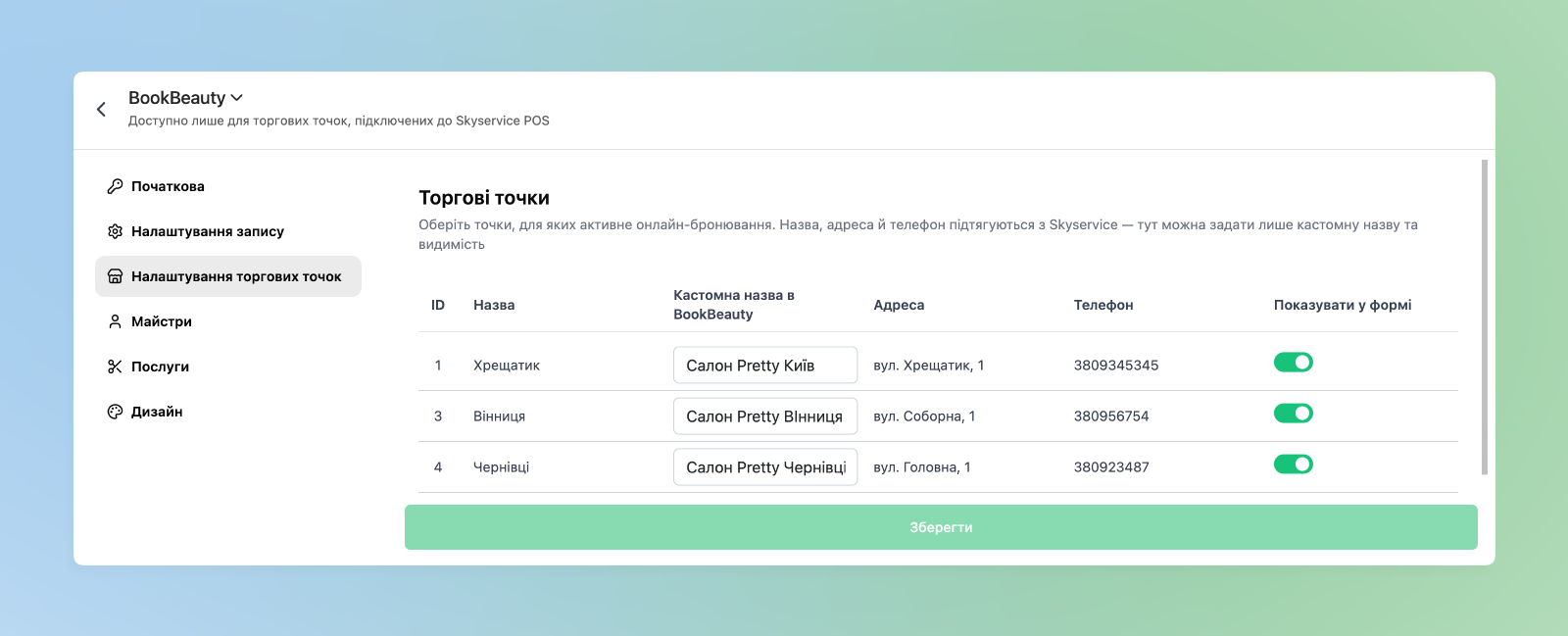
Task: Click the key icon next to Початкова
Action: [115, 186]
